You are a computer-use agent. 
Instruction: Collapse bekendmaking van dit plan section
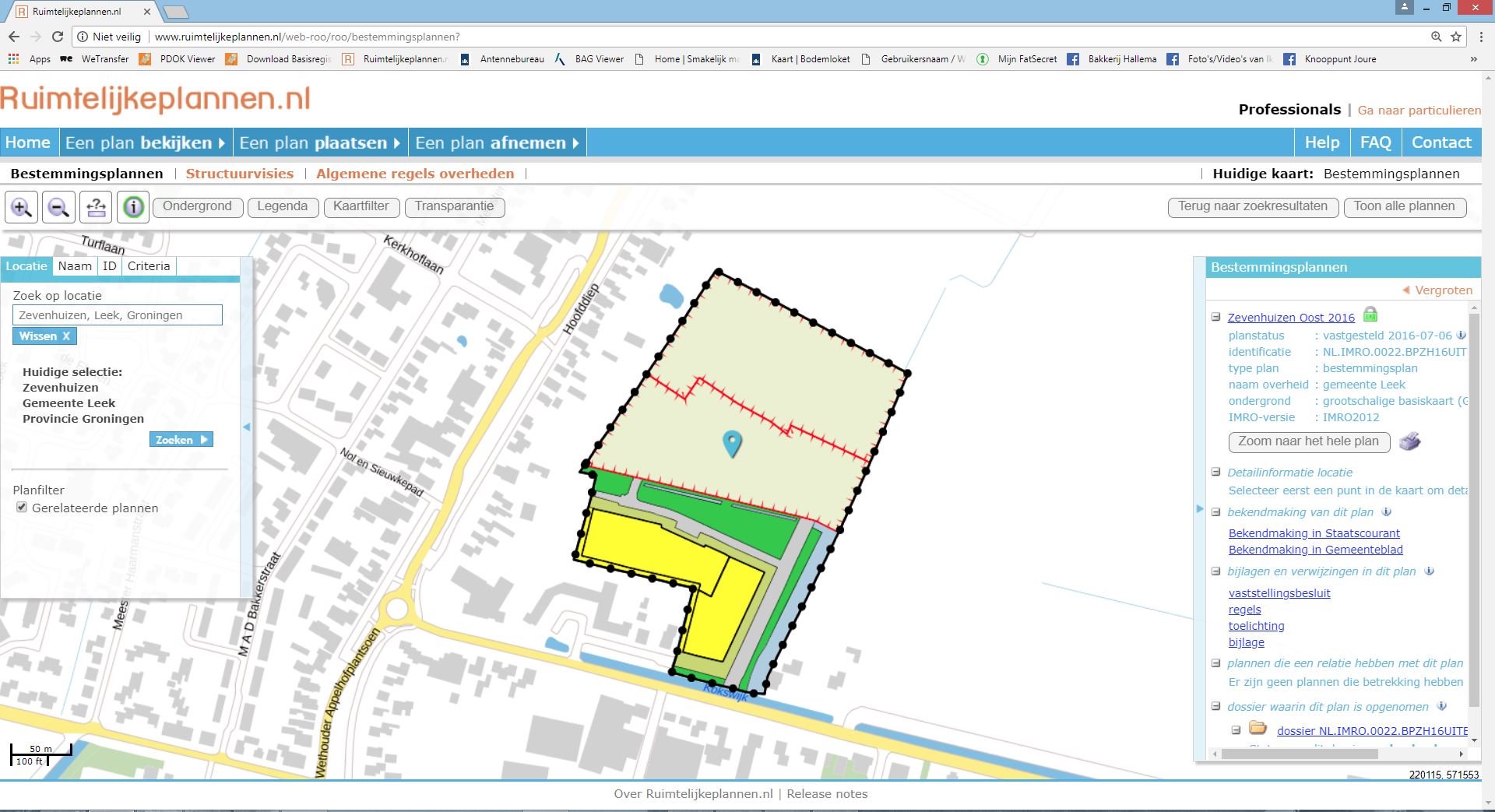coord(1215,511)
